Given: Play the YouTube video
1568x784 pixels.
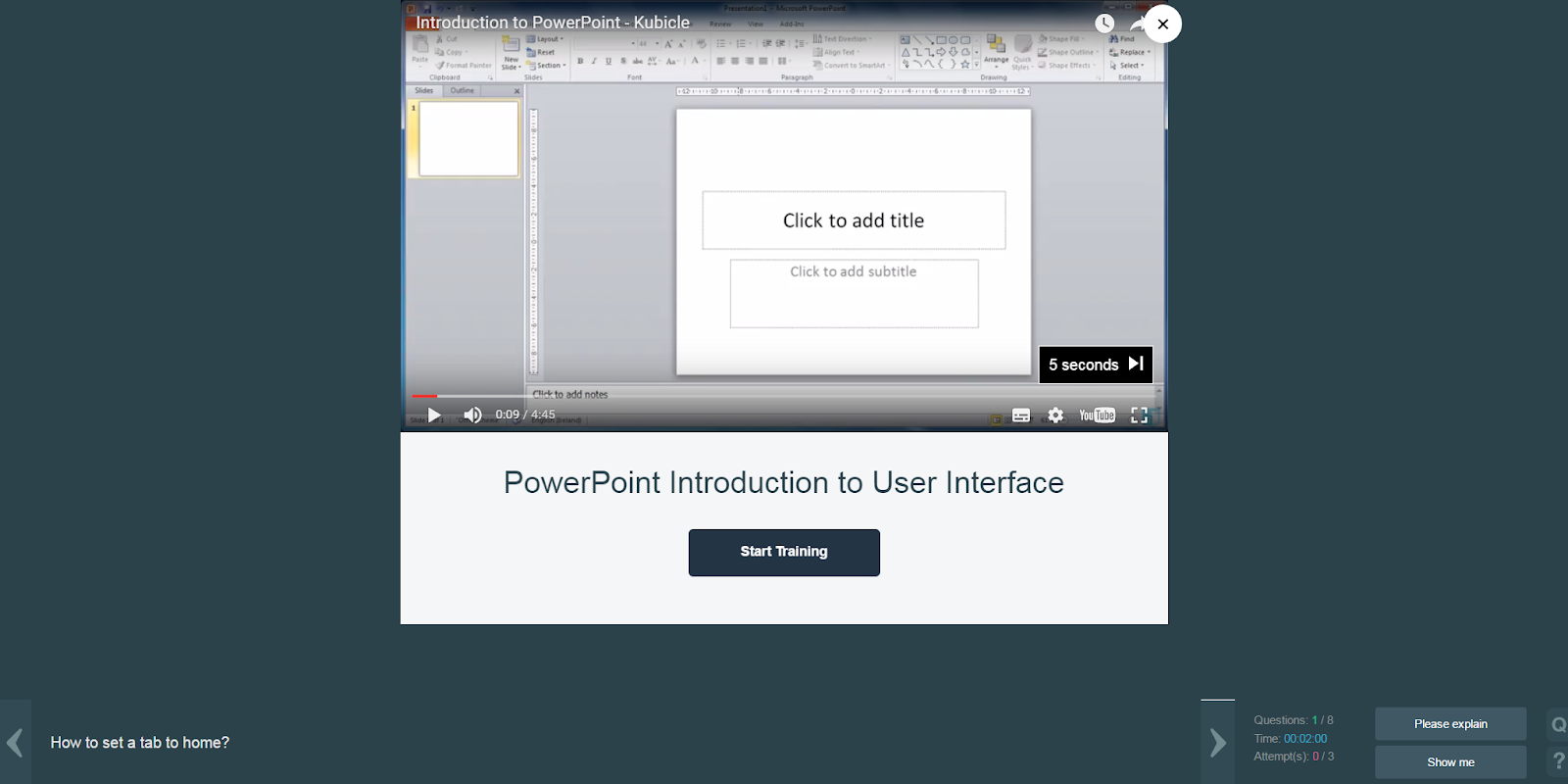Looking at the screenshot, I should (x=434, y=415).
